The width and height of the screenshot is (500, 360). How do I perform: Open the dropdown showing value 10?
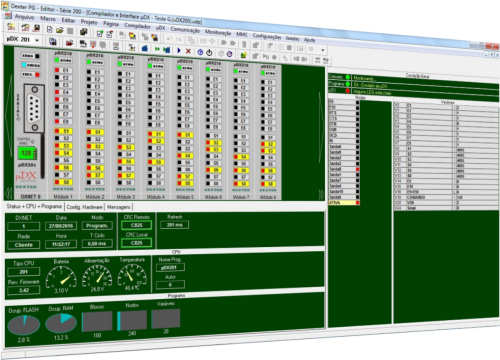point(323,50)
